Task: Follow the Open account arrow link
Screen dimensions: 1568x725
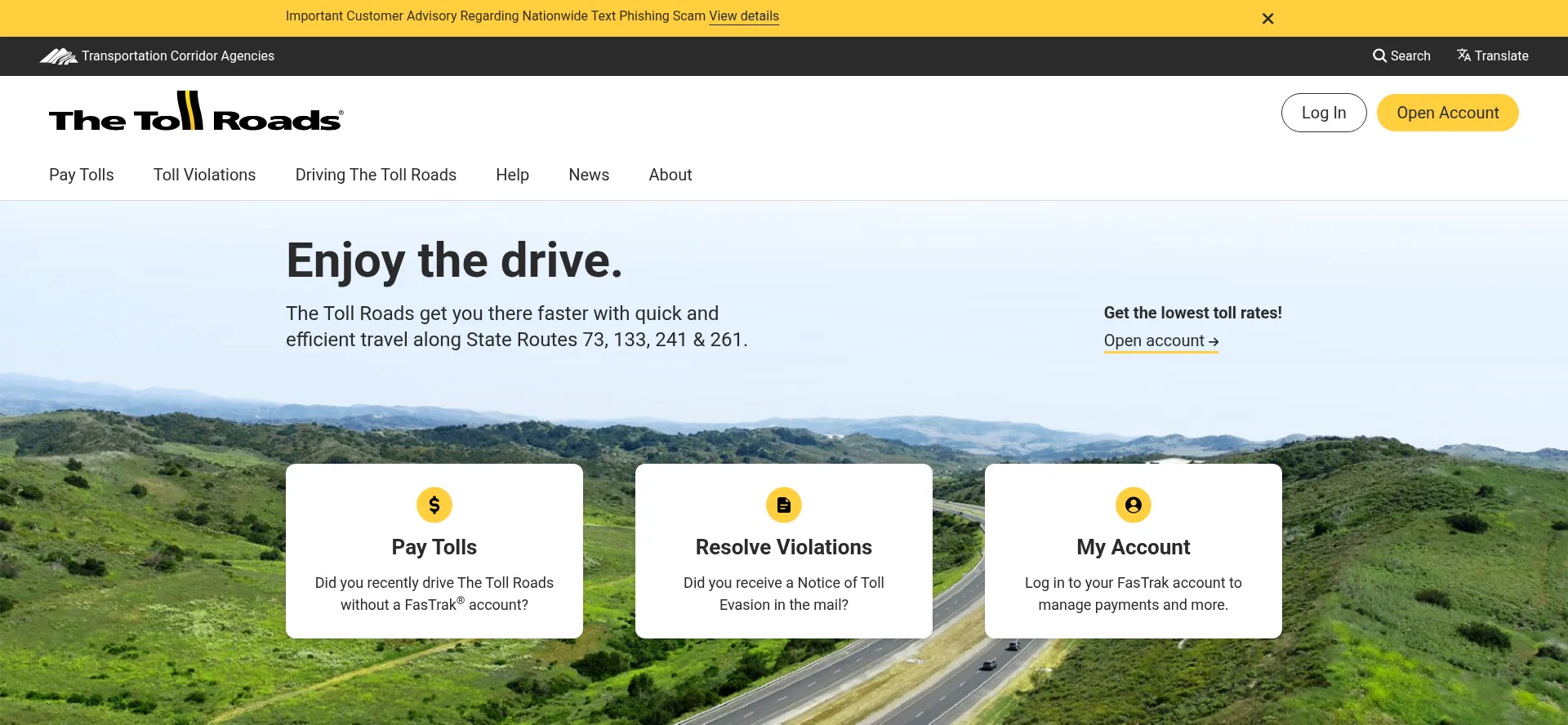Action: pyautogui.click(x=1160, y=341)
